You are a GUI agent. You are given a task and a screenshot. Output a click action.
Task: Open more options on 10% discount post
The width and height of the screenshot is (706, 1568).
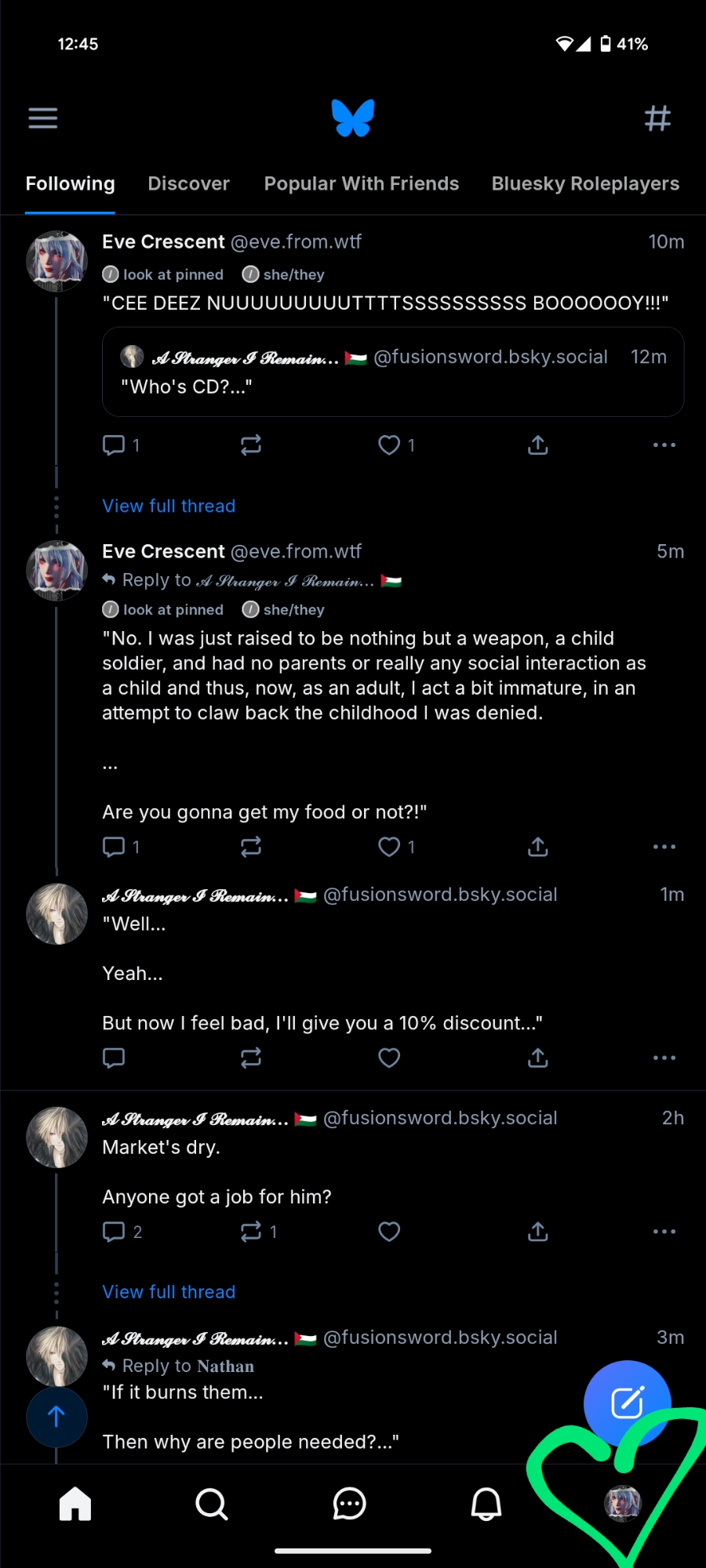664,1058
